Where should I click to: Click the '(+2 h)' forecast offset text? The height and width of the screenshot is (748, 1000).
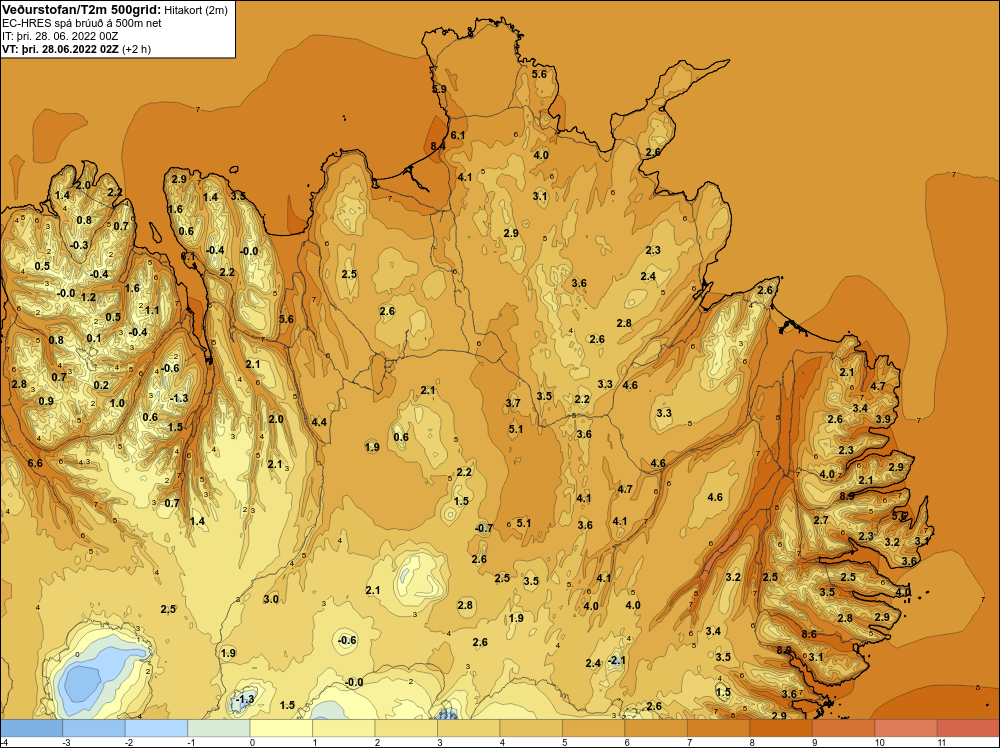(x=136, y=49)
